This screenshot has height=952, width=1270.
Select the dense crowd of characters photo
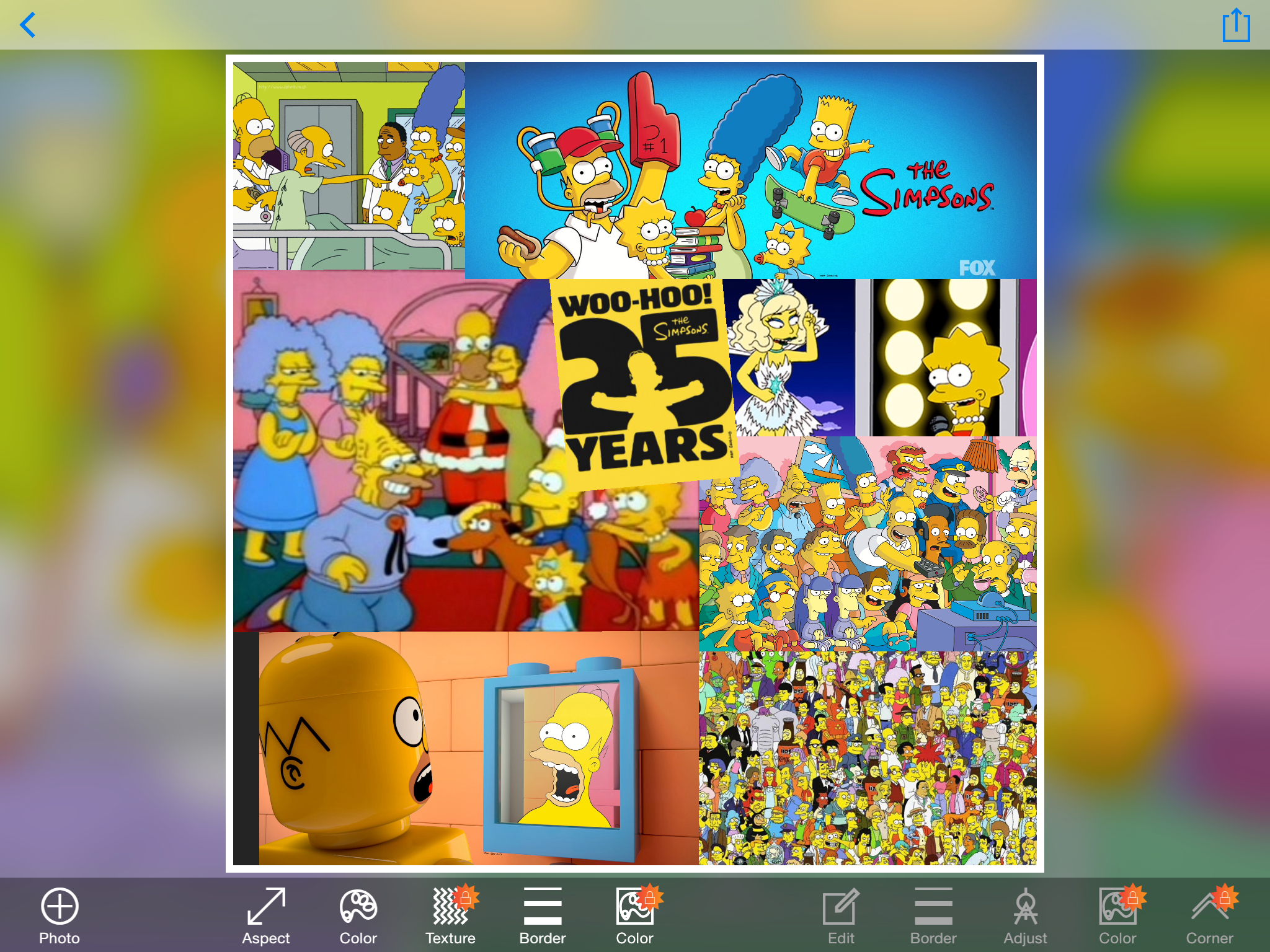[x=868, y=757]
